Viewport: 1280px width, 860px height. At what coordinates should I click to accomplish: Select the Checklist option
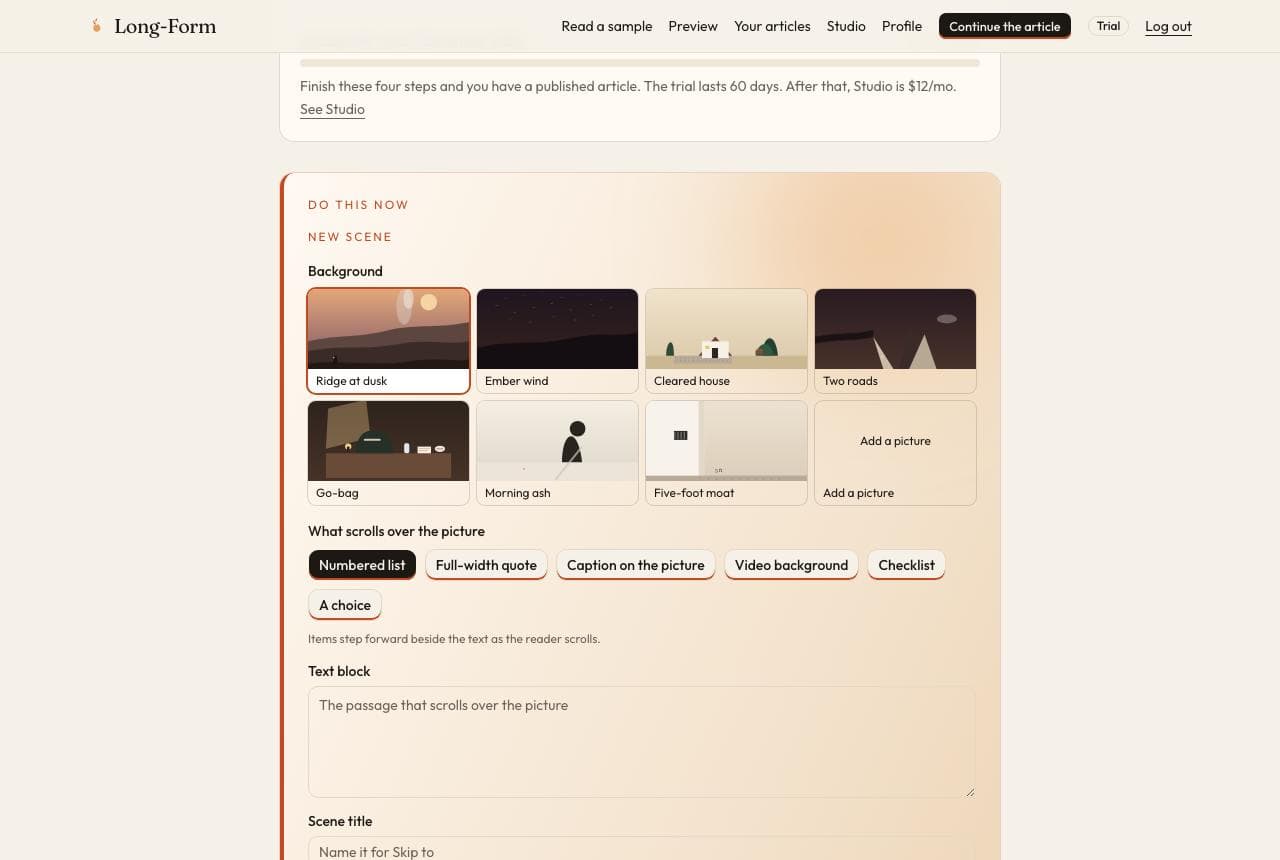906,565
